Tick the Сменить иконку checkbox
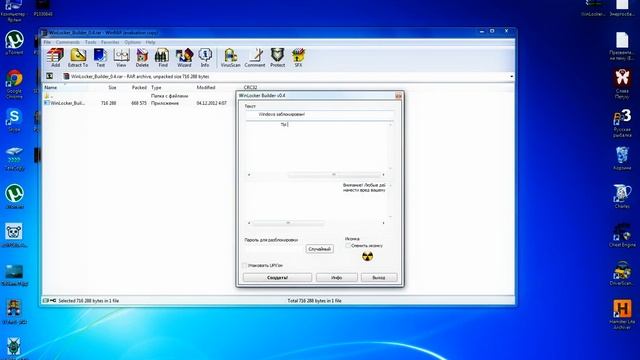Screen dimensions: 640x360 pos(348,246)
